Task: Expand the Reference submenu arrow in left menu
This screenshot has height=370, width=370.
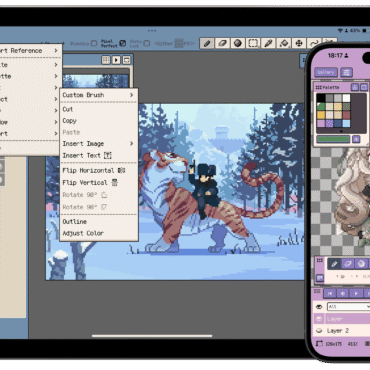Action: click(56, 51)
